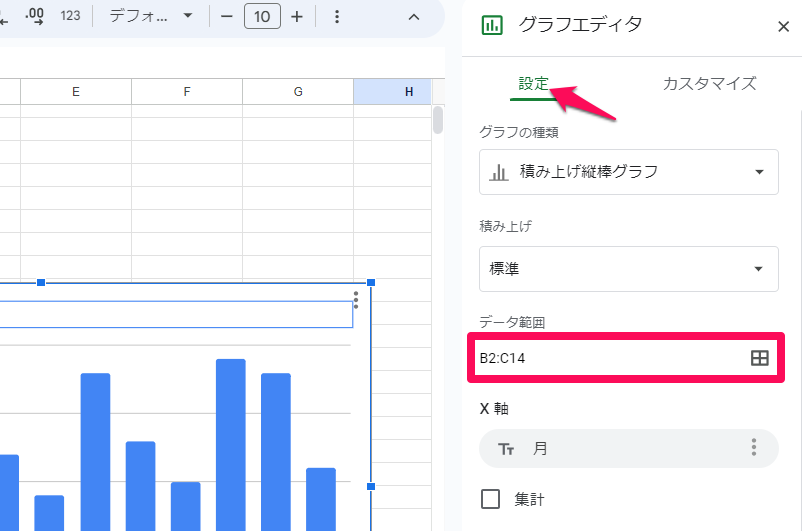Open the グラフの種類 dropdown
The height and width of the screenshot is (531, 802).
click(629, 172)
